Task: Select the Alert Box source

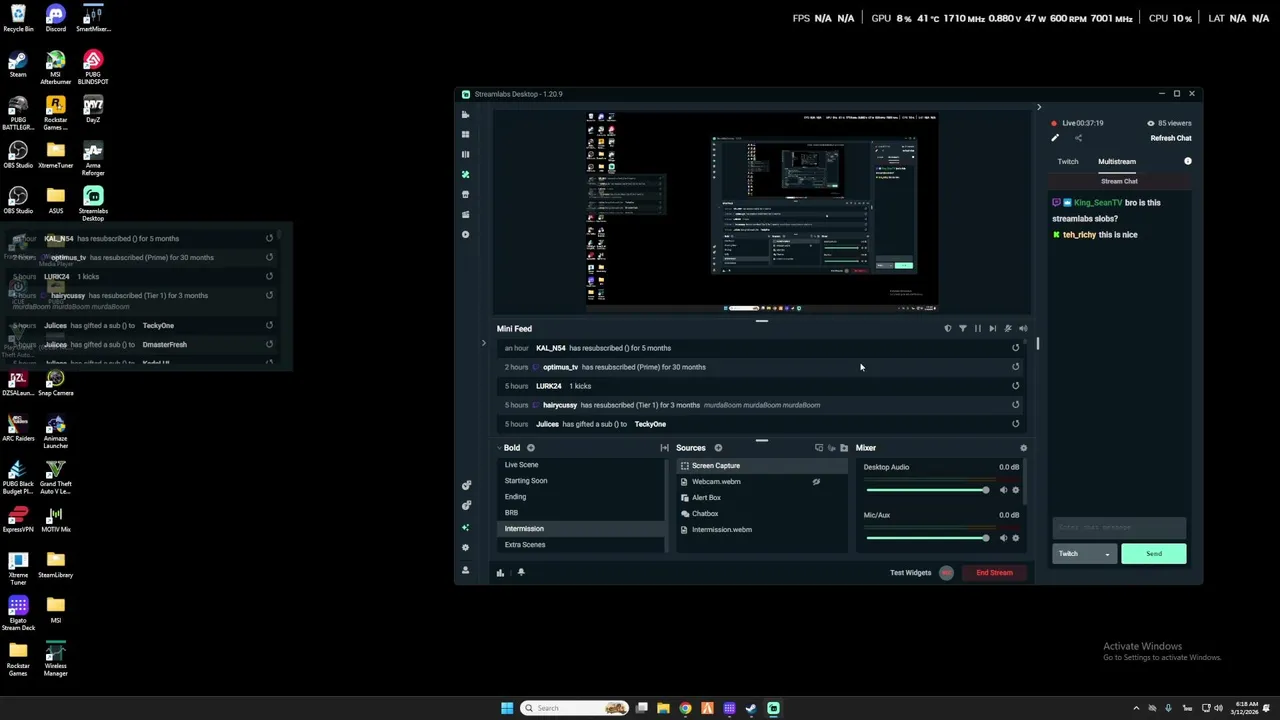Action: click(x=762, y=498)
